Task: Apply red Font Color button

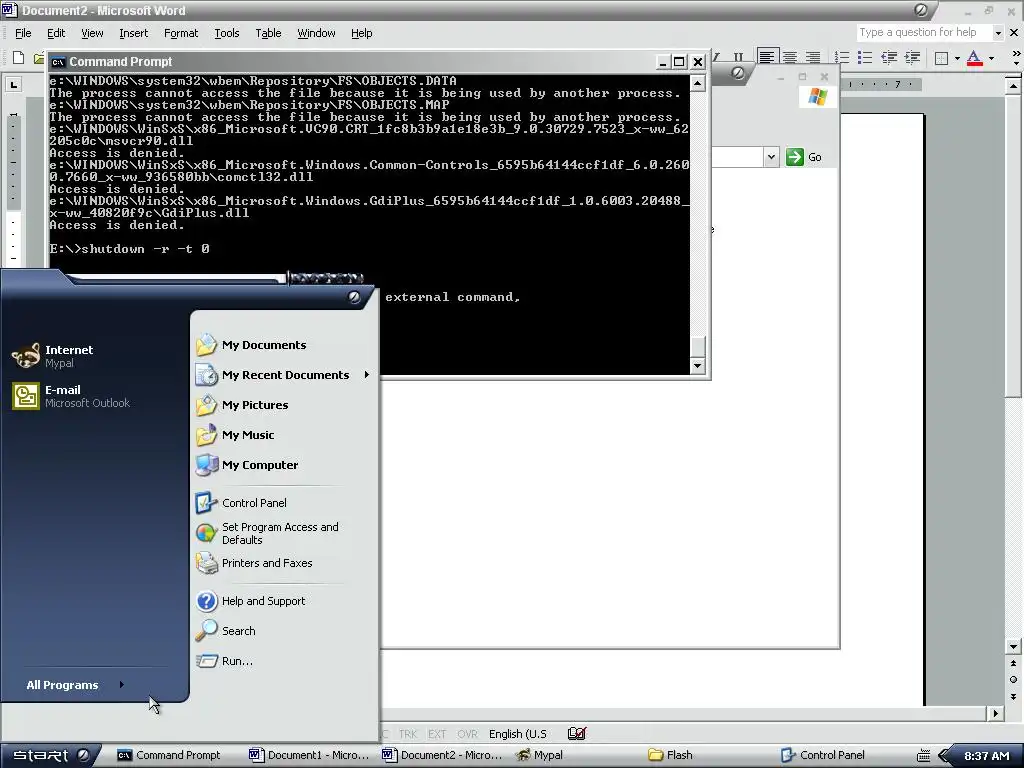Action: [974, 58]
